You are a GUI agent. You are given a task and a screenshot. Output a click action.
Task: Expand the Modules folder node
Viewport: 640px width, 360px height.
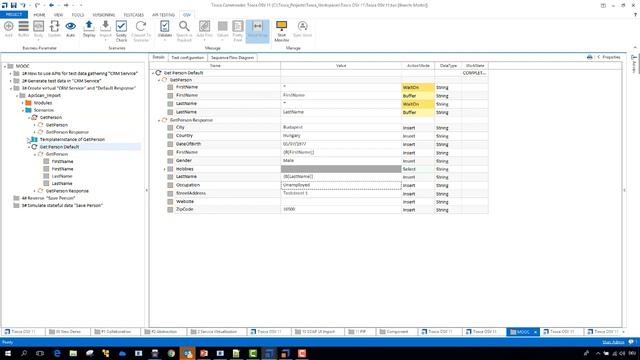(22, 103)
